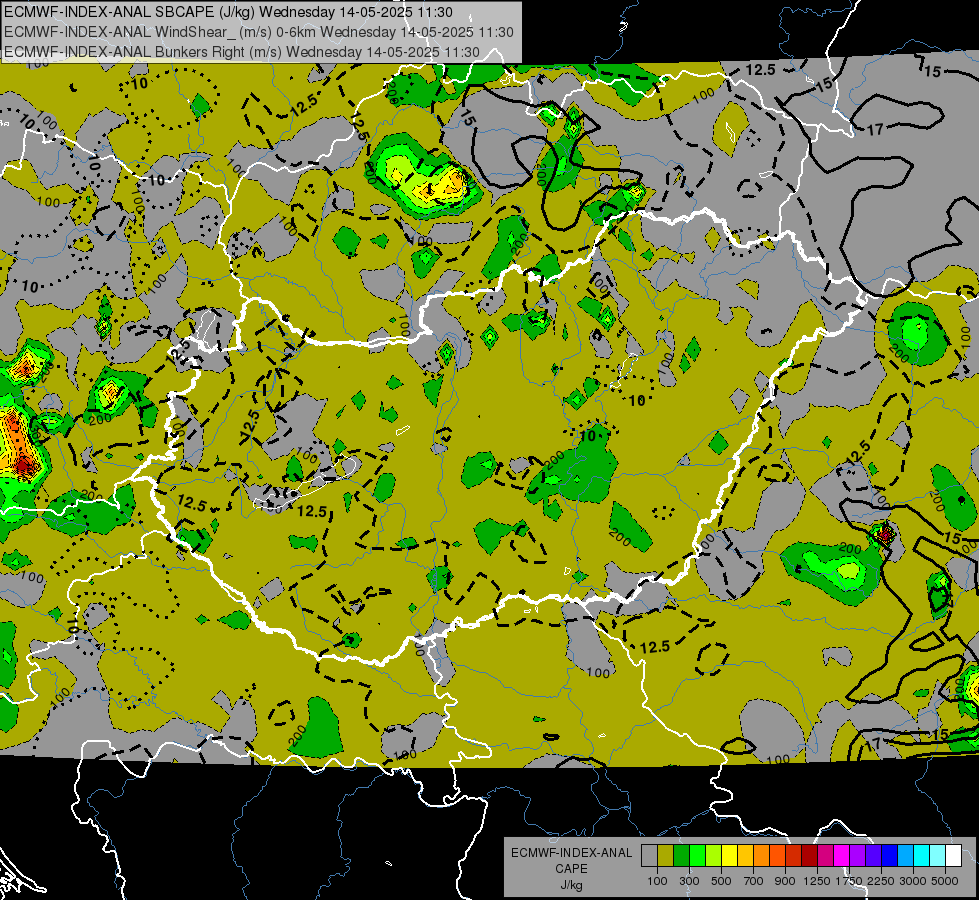Select the gray swatch in the CAPE legend

649,855
